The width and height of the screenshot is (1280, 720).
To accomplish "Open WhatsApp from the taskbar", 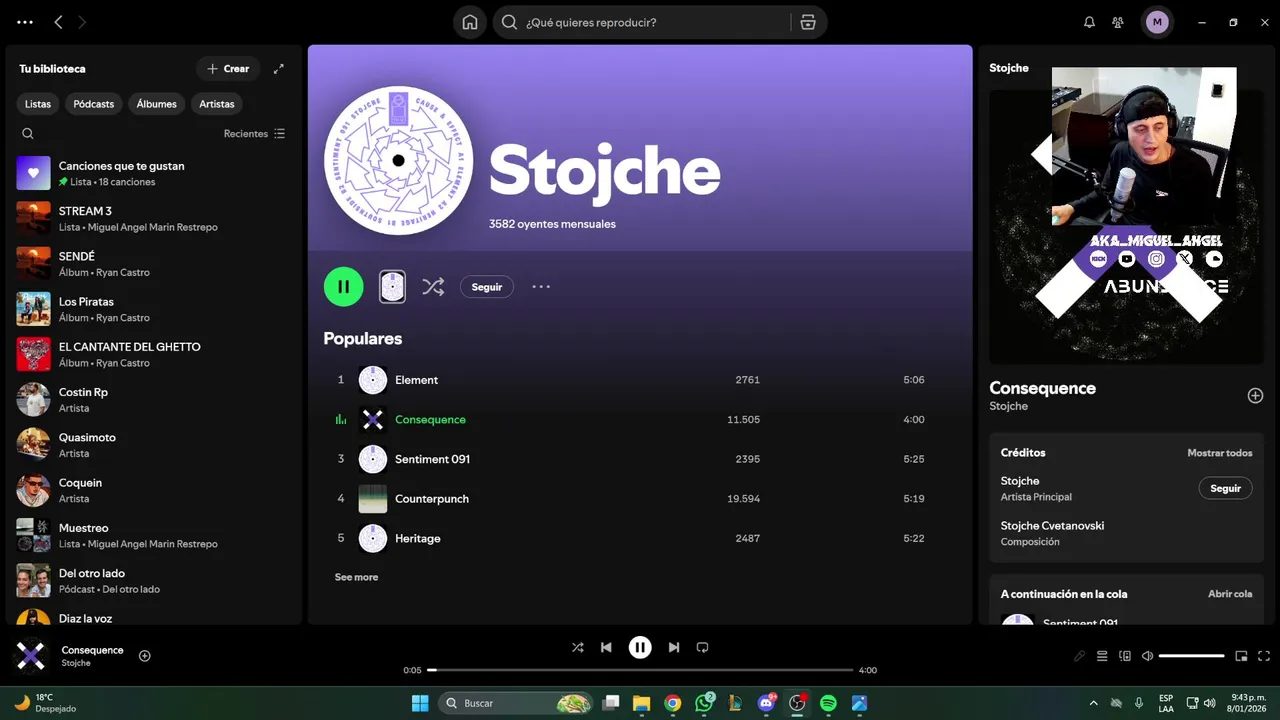I will (x=705, y=703).
